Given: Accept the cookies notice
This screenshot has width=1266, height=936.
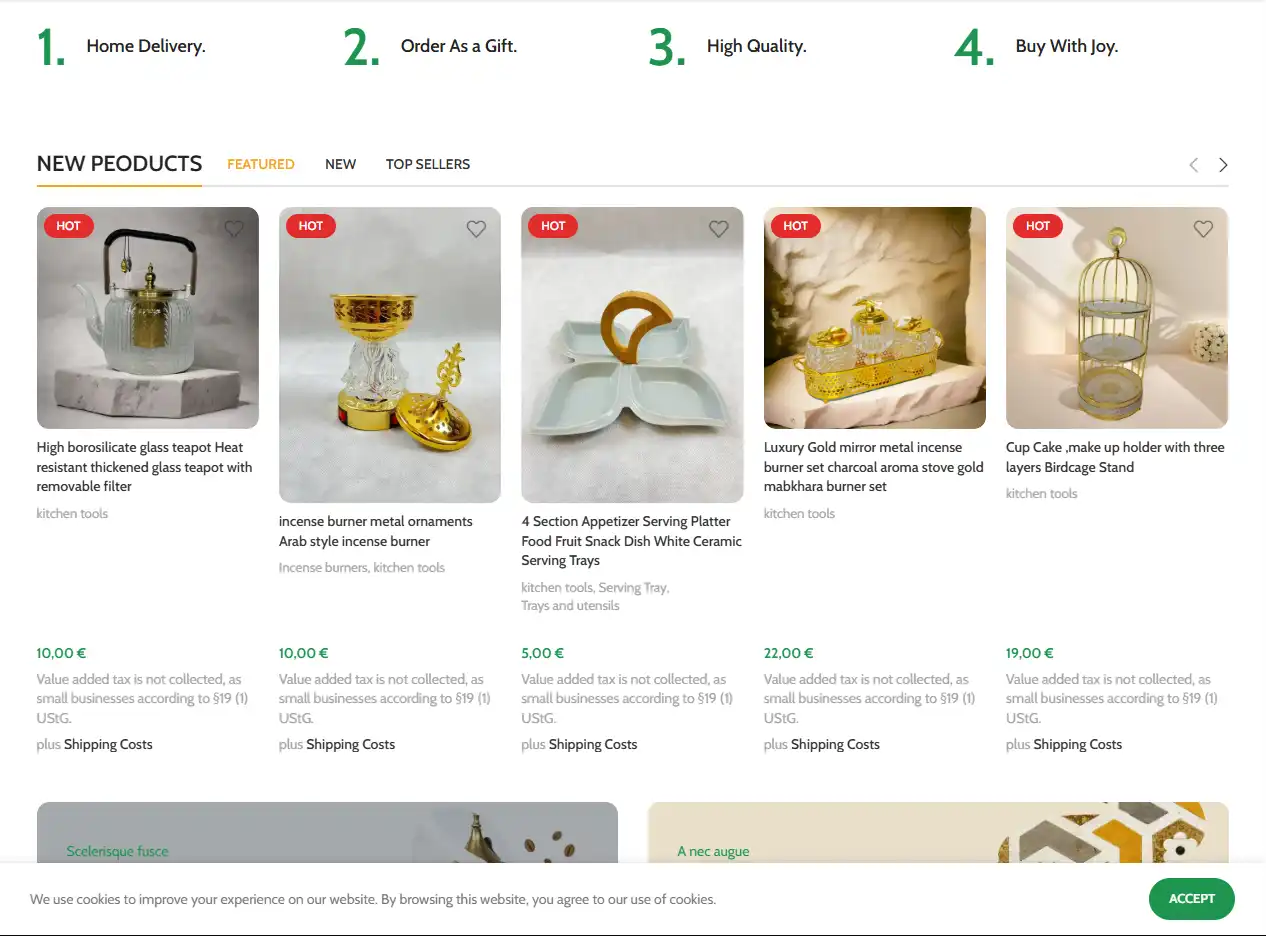Looking at the screenshot, I should pyautogui.click(x=1191, y=898).
